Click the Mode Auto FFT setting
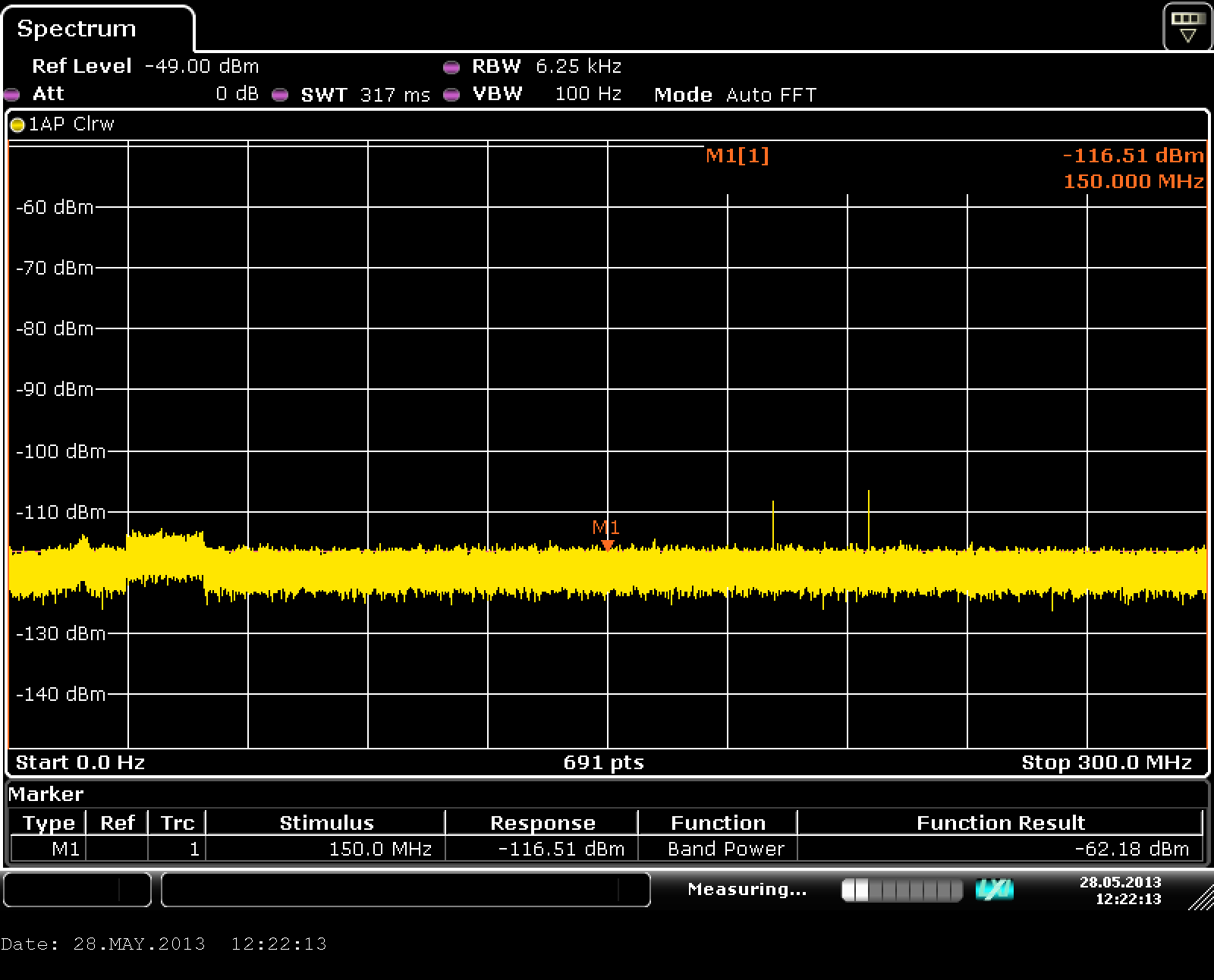Image resolution: width=1214 pixels, height=980 pixels. [735, 95]
